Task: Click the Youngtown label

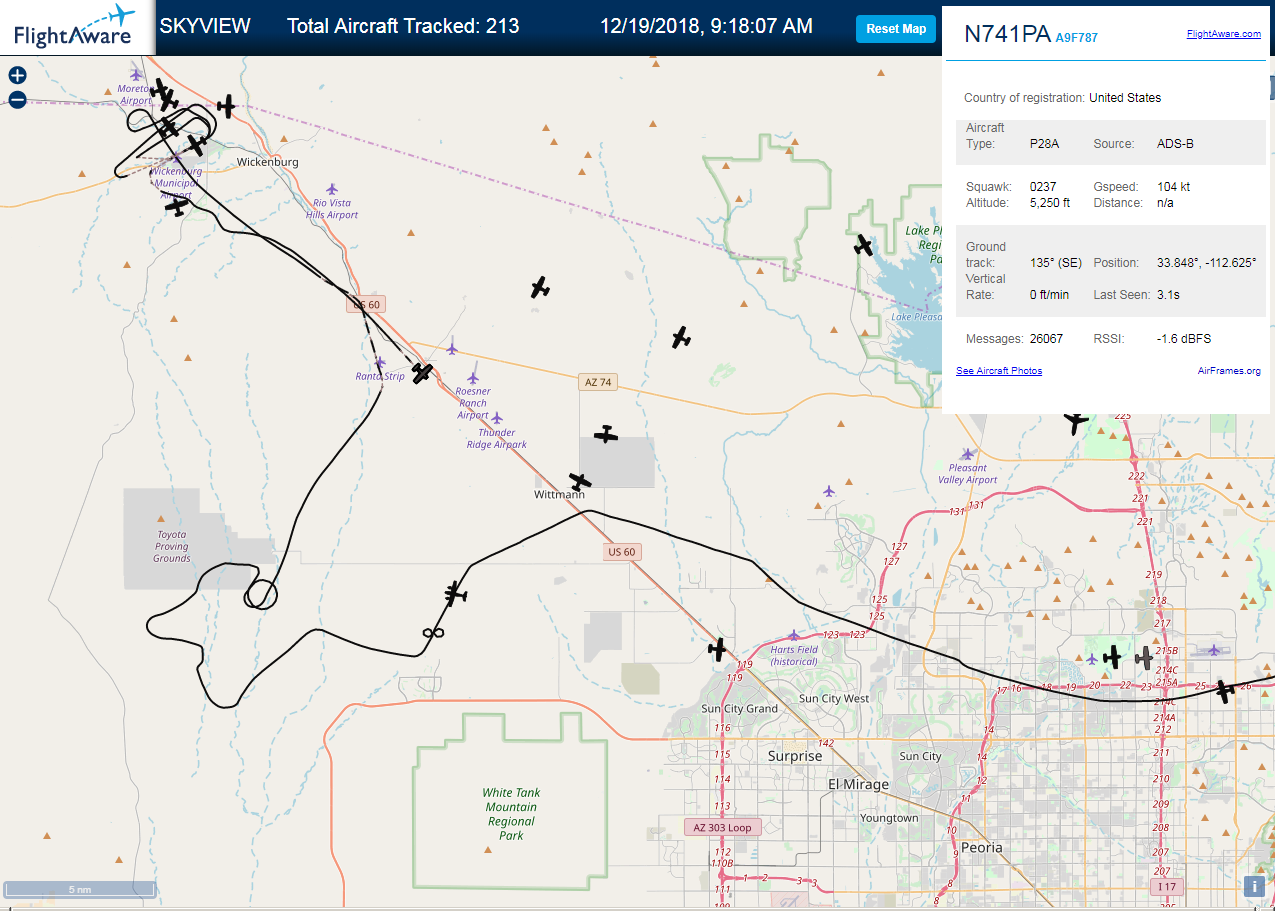Action: 889,818
